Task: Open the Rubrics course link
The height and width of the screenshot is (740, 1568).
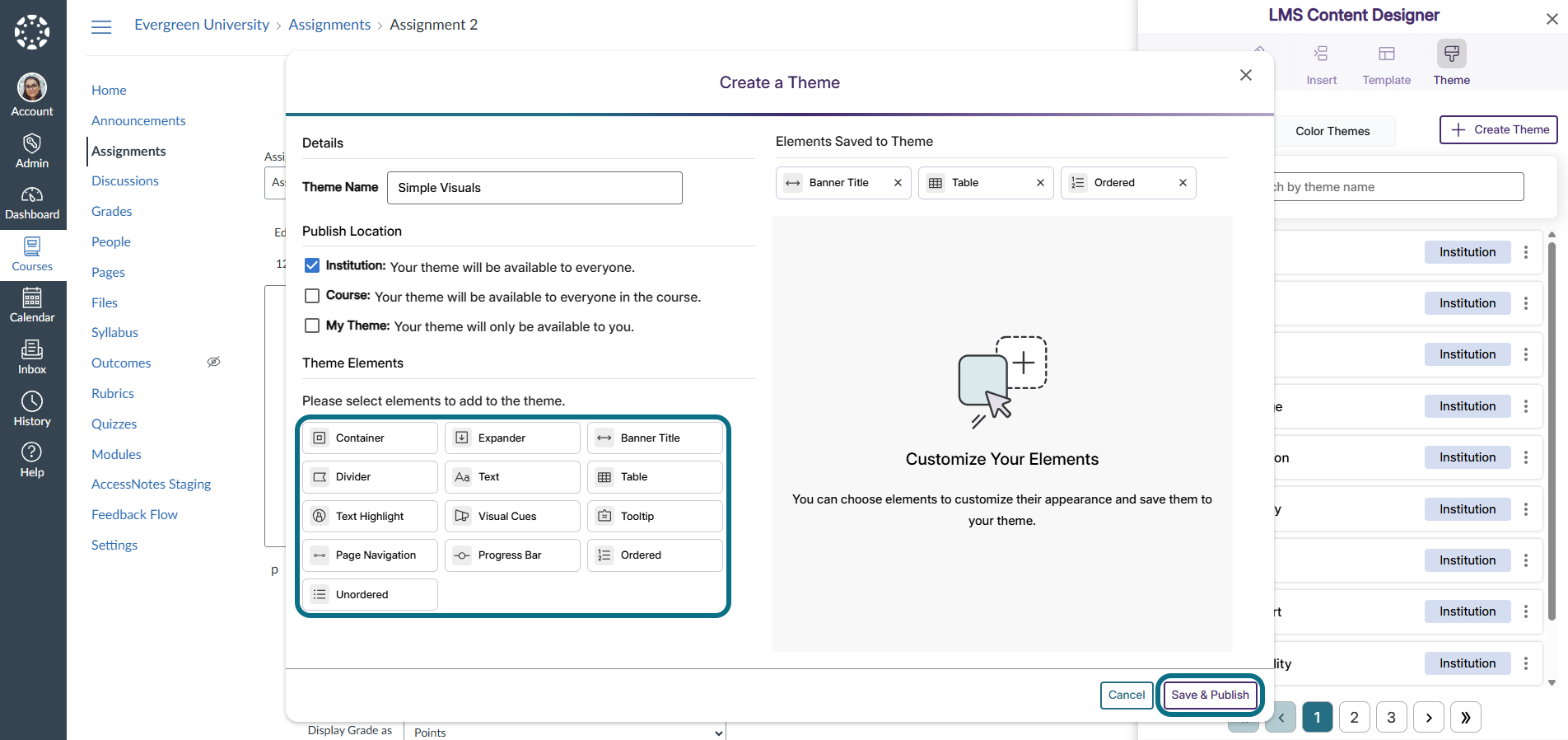Action: click(113, 393)
